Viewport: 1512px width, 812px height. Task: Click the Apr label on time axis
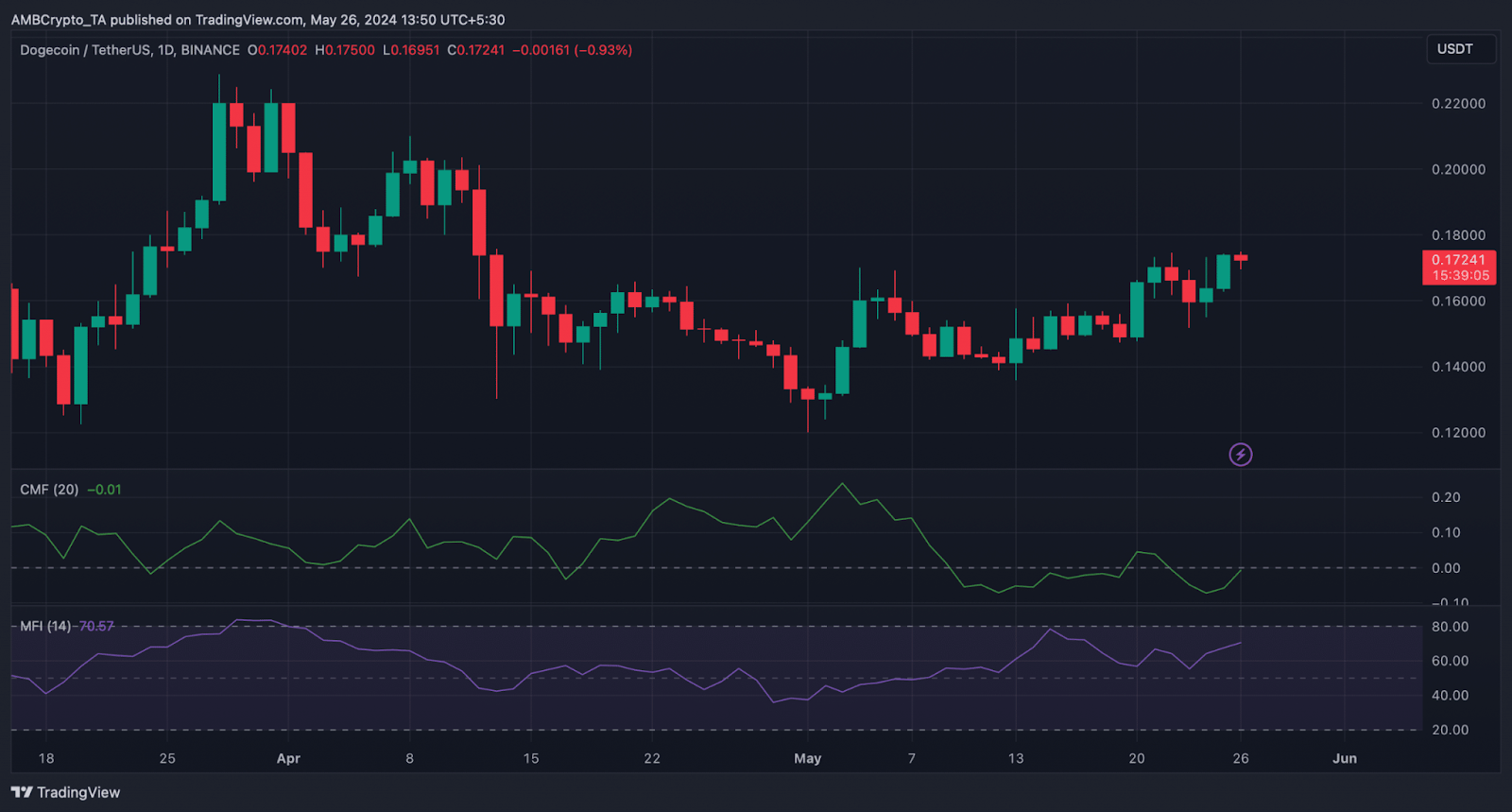(x=288, y=758)
